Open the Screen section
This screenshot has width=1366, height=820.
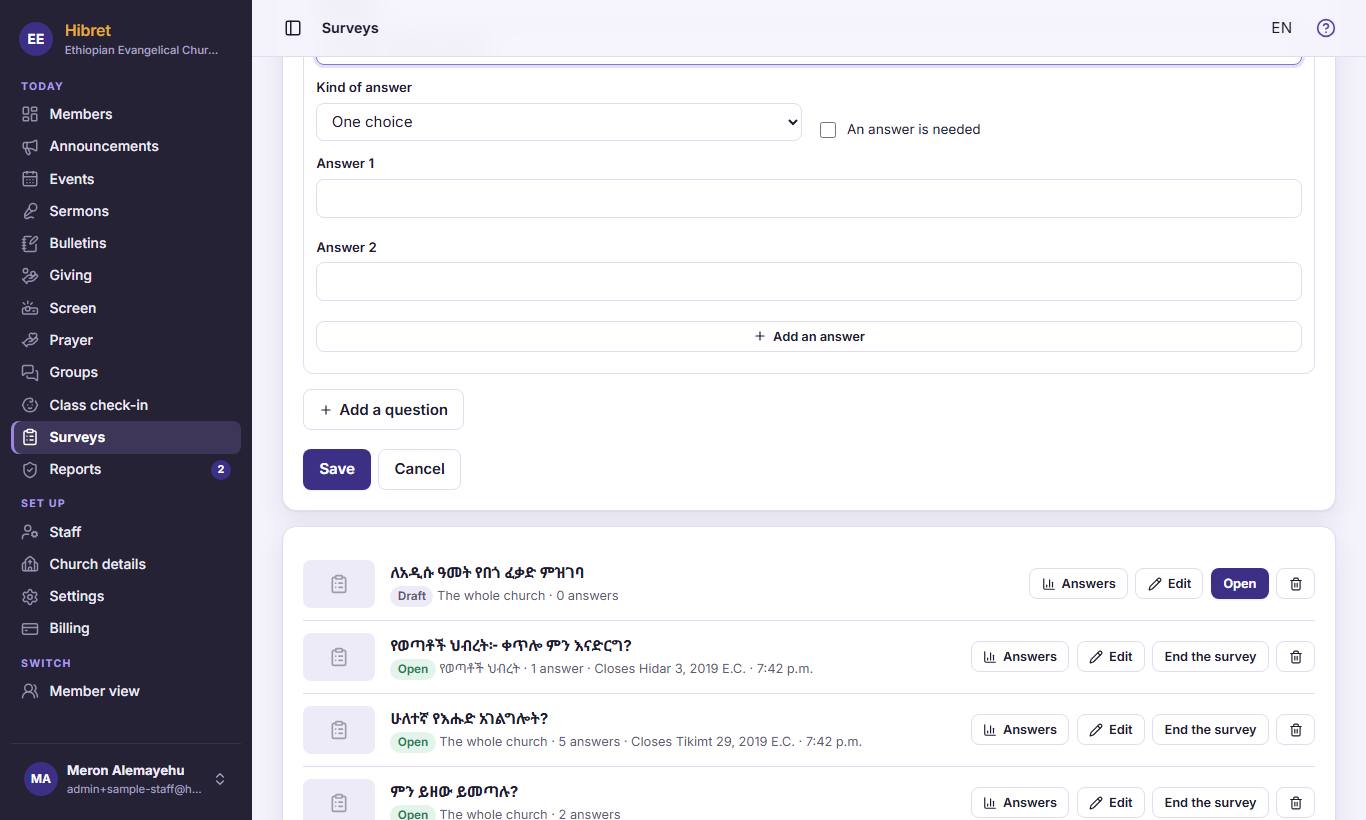(x=126, y=308)
